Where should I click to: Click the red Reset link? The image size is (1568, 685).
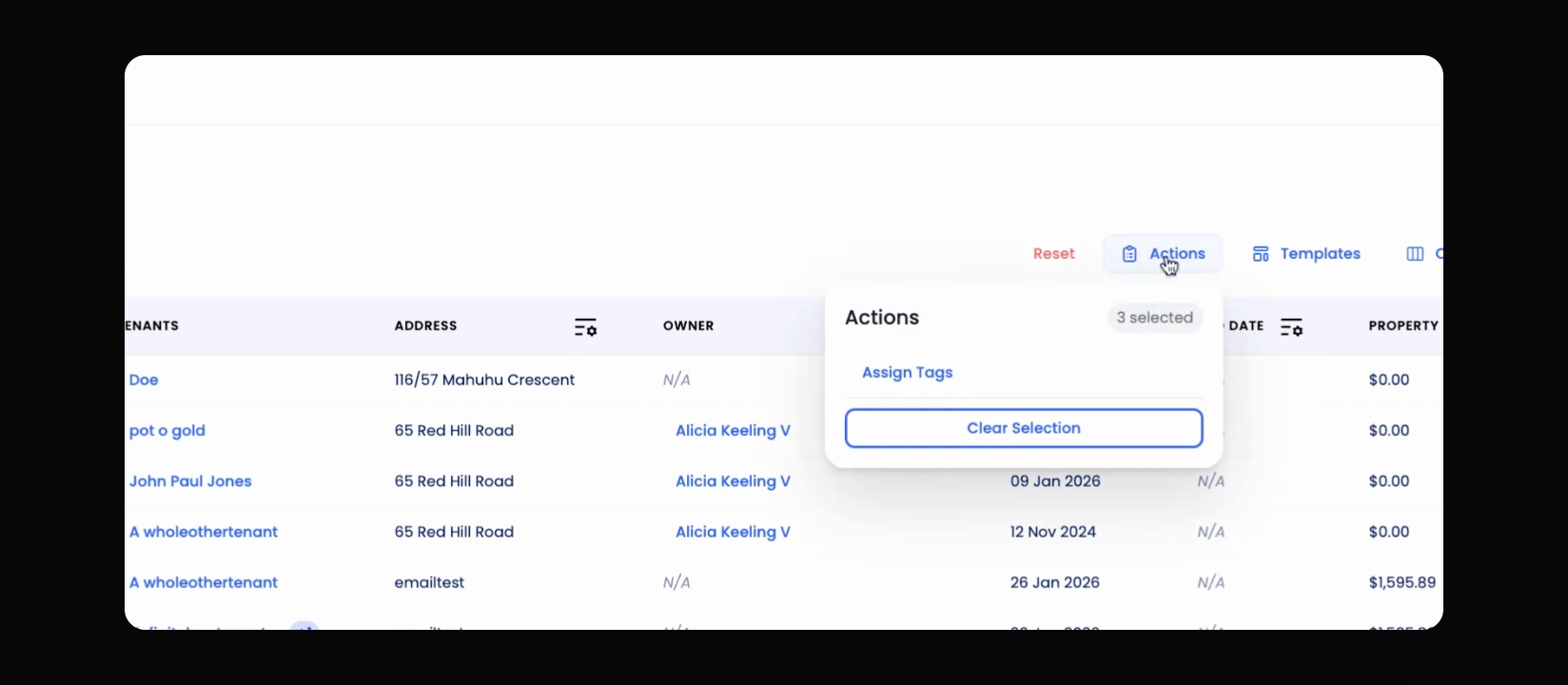coord(1054,254)
